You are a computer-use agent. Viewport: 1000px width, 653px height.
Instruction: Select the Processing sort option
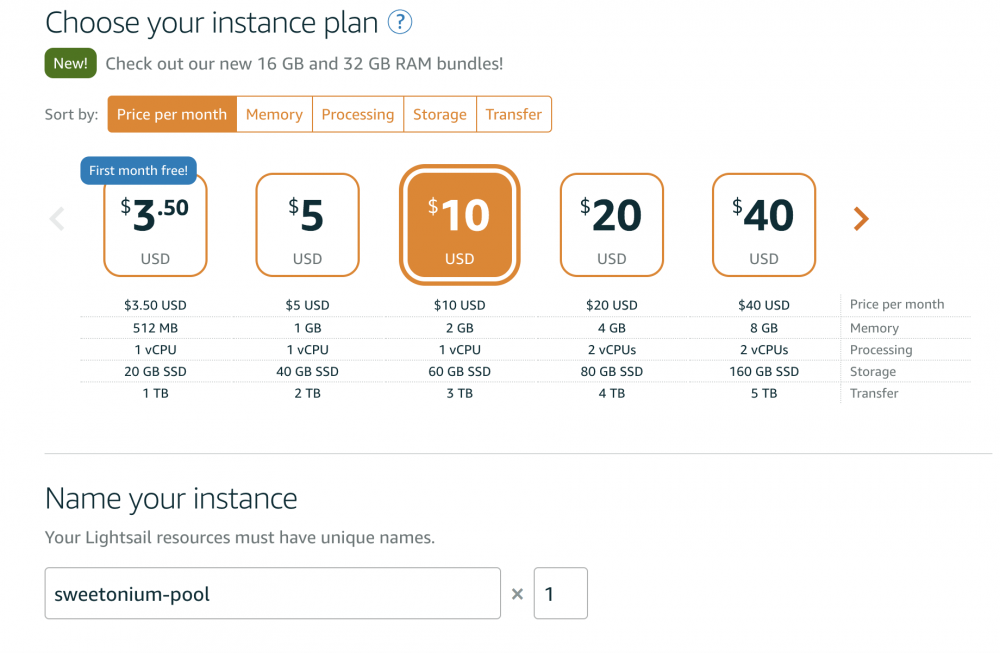pos(357,114)
